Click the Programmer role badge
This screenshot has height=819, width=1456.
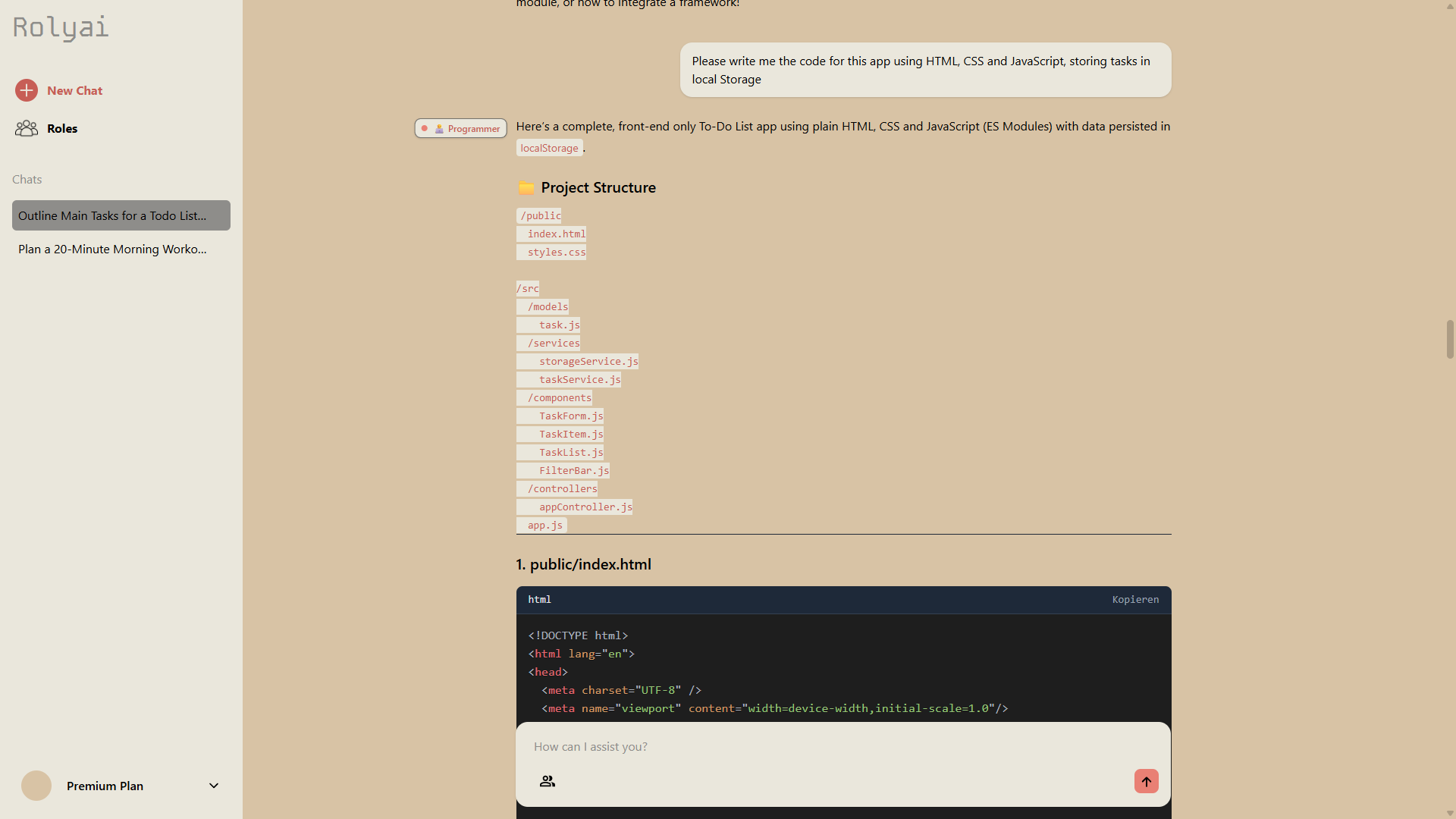pos(461,129)
